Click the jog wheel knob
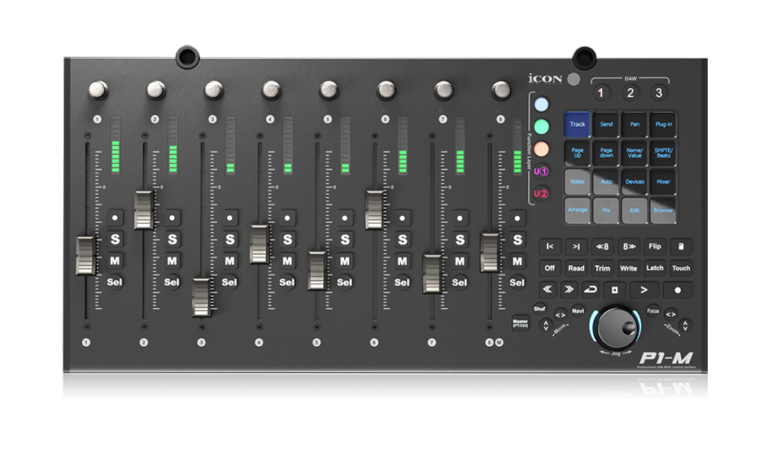 (616, 327)
